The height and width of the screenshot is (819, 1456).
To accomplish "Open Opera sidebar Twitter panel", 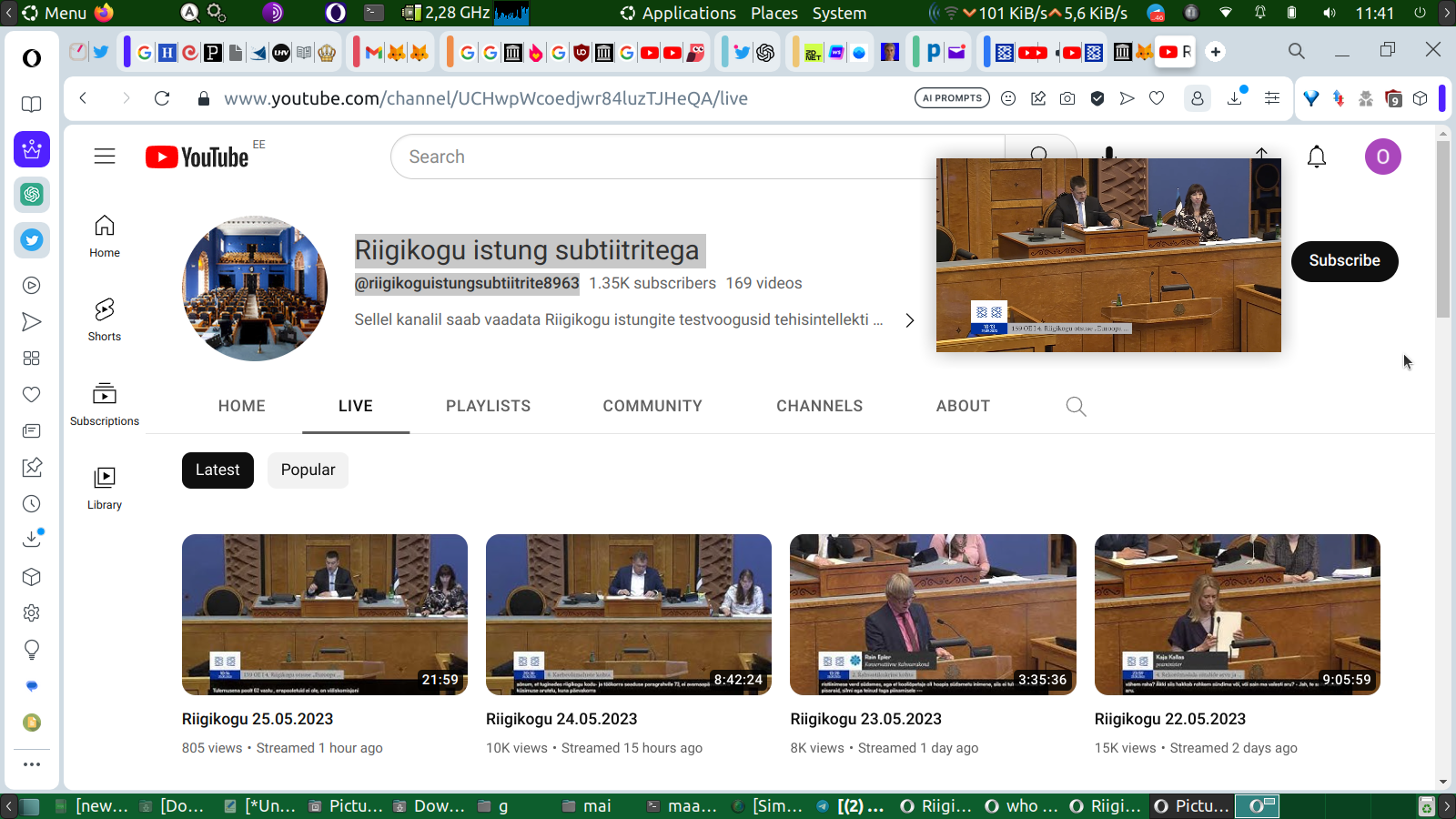I will point(32,240).
